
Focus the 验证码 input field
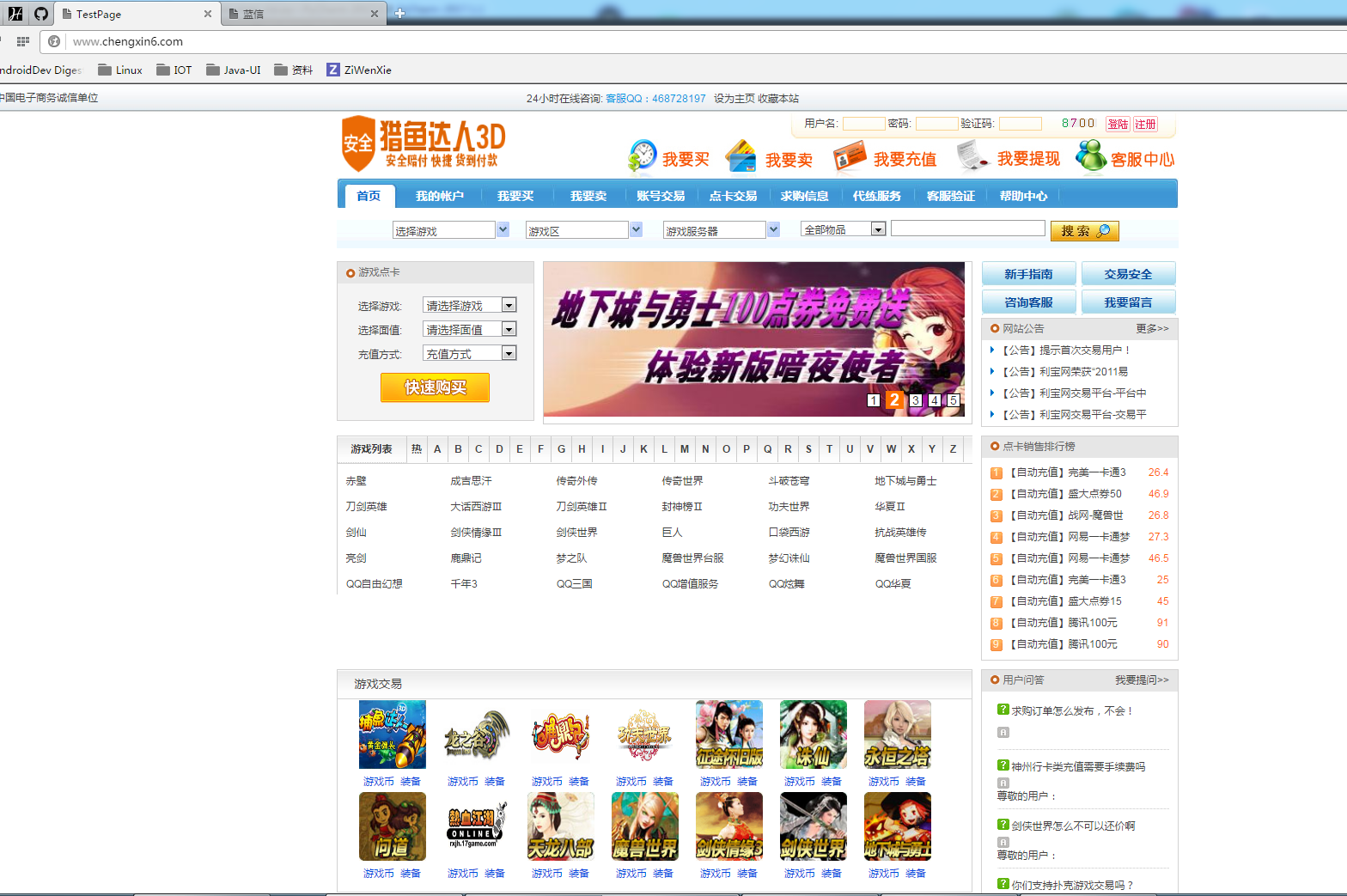(x=1020, y=124)
